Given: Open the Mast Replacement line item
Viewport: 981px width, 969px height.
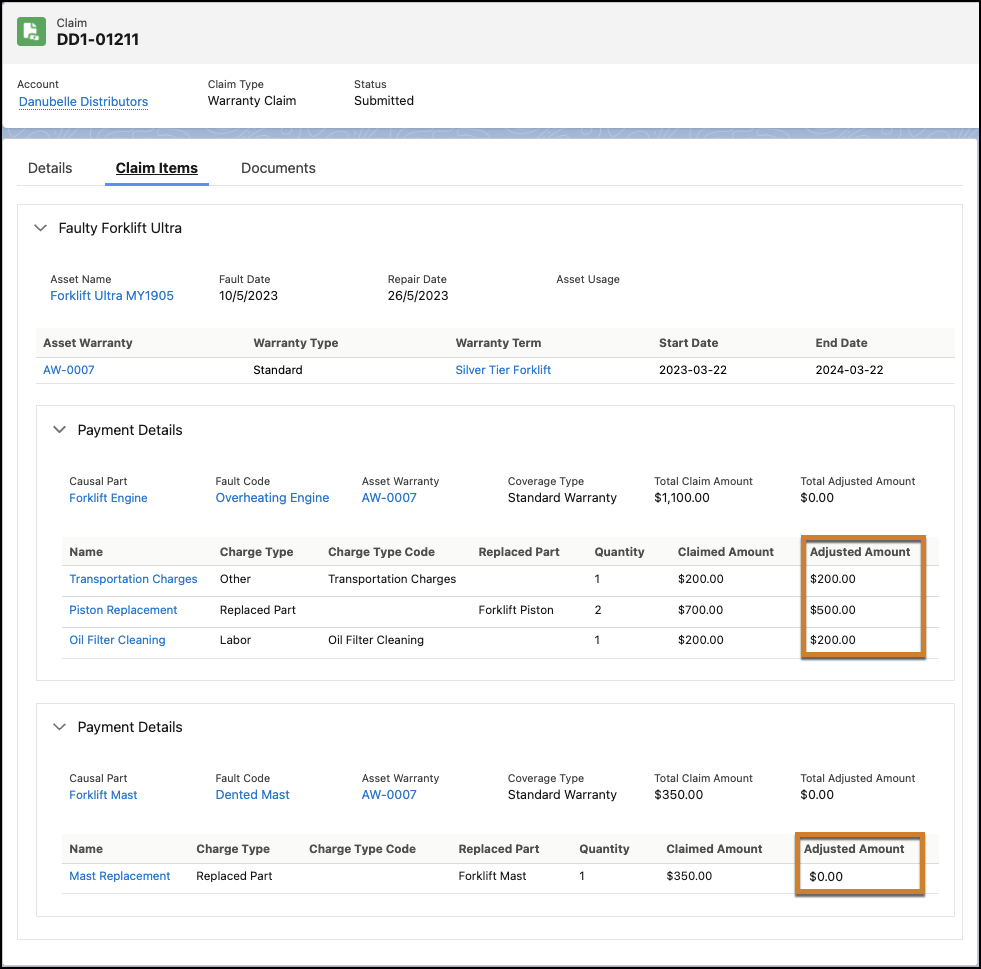Looking at the screenshot, I should 120,876.
